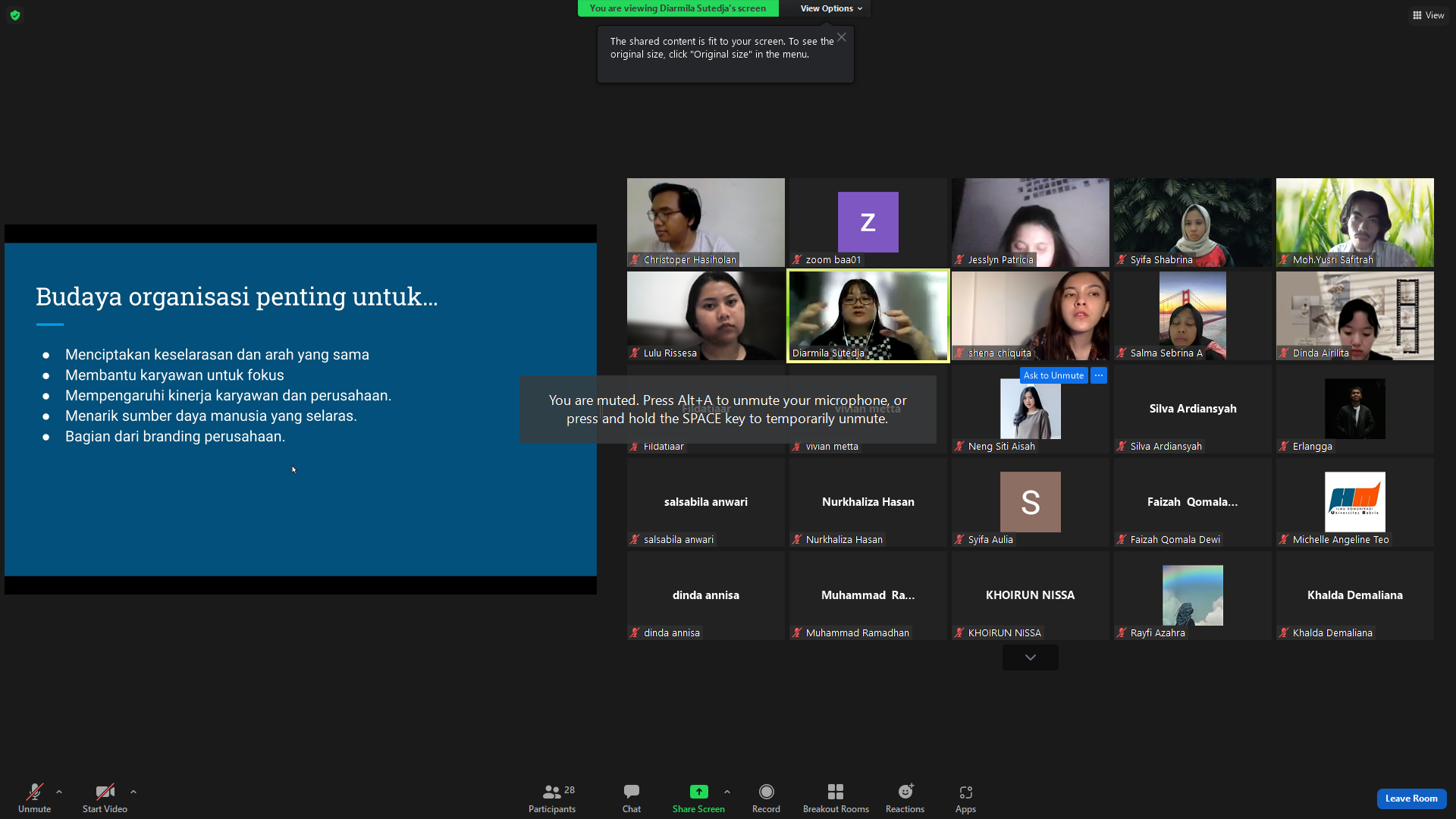Select KHOIRUN NISSA's participant tile
Screen dimensions: 1456x819
pos(1030,595)
